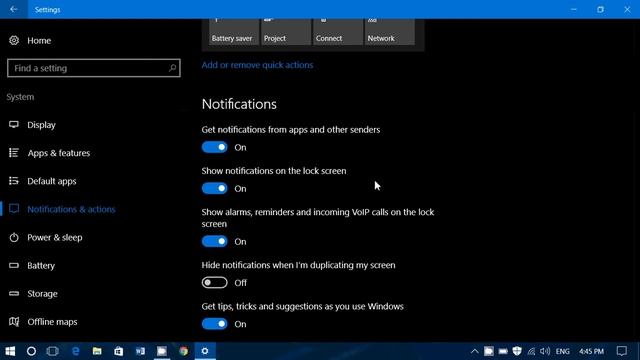This screenshot has width=640, height=360.
Task: Click the Notifications & actions message icon
Action: (x=14, y=209)
